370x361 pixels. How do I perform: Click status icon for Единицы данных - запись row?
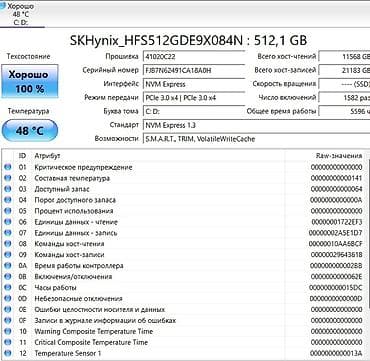tap(7, 233)
